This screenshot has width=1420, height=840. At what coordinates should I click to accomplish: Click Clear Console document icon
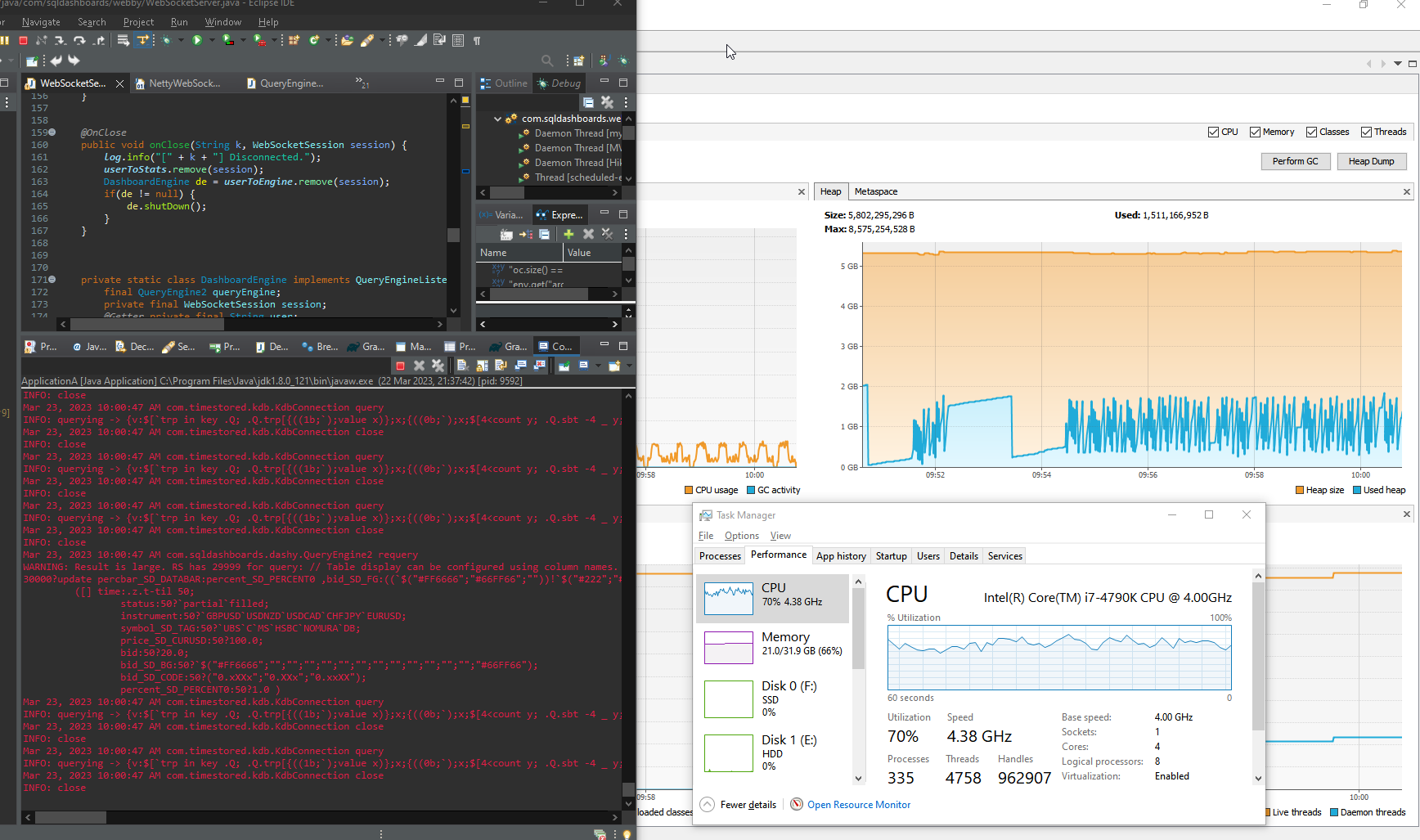462,366
